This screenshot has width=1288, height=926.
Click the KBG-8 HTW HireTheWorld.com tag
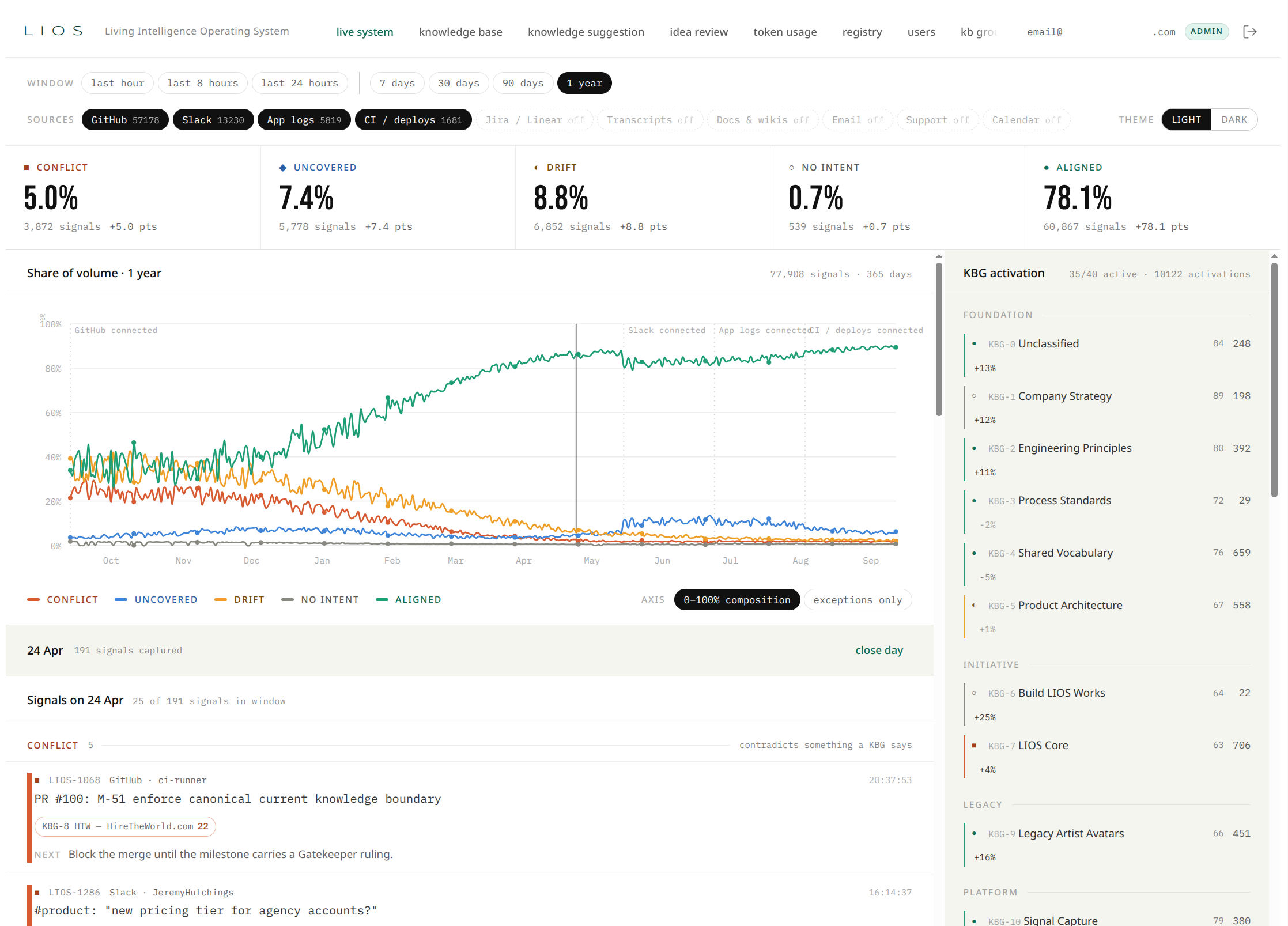(x=125, y=826)
